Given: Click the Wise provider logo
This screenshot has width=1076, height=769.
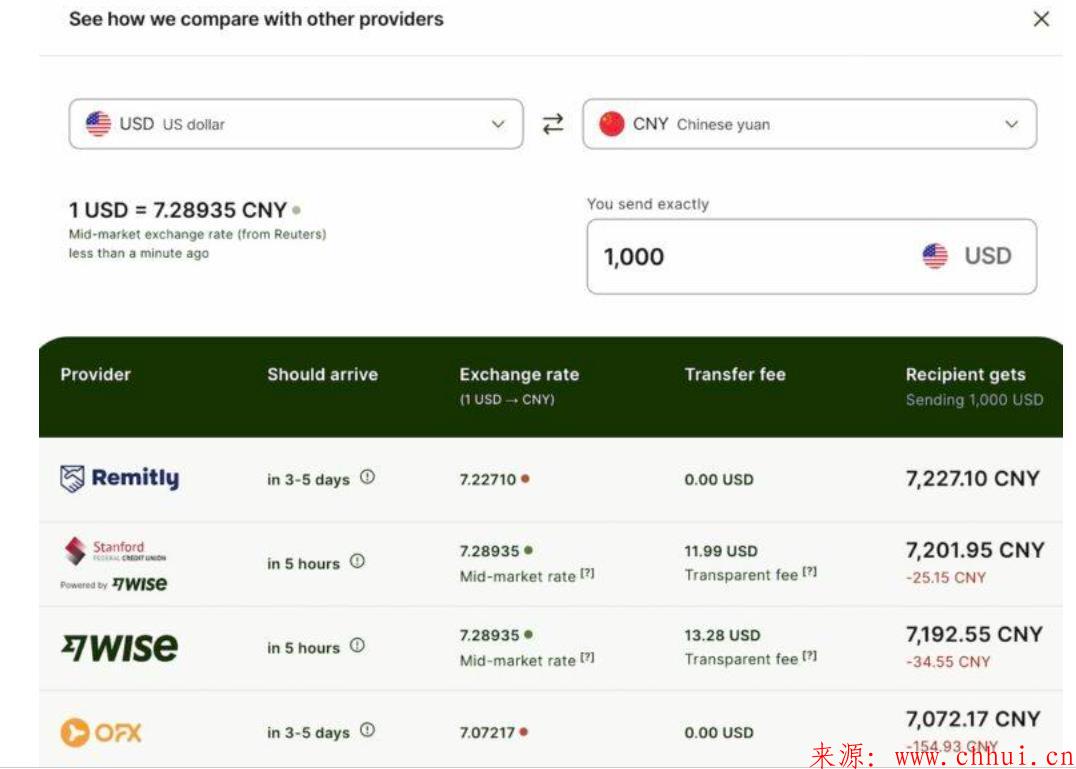Looking at the screenshot, I should coord(119,648).
